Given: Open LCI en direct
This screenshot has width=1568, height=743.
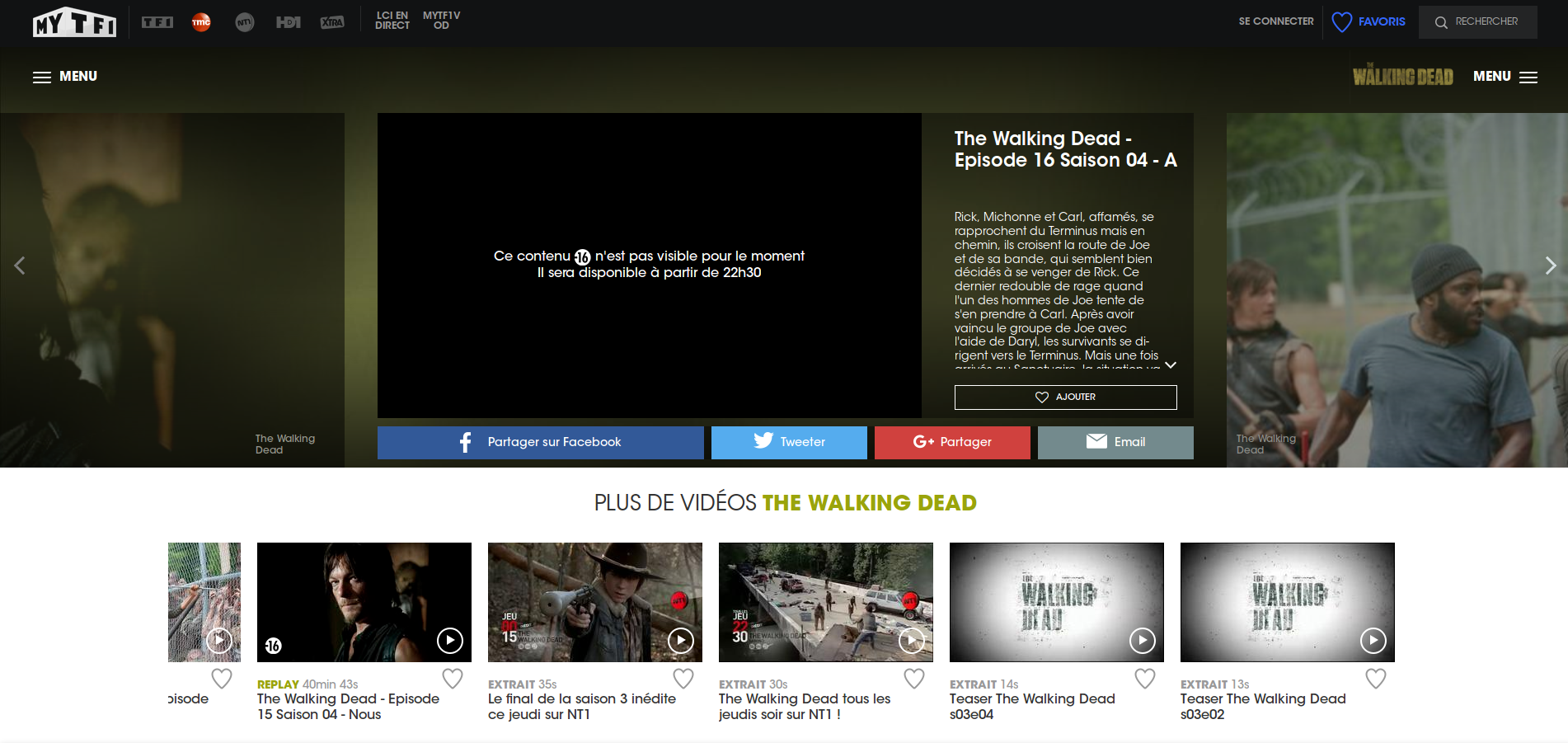Looking at the screenshot, I should pyautogui.click(x=392, y=21).
